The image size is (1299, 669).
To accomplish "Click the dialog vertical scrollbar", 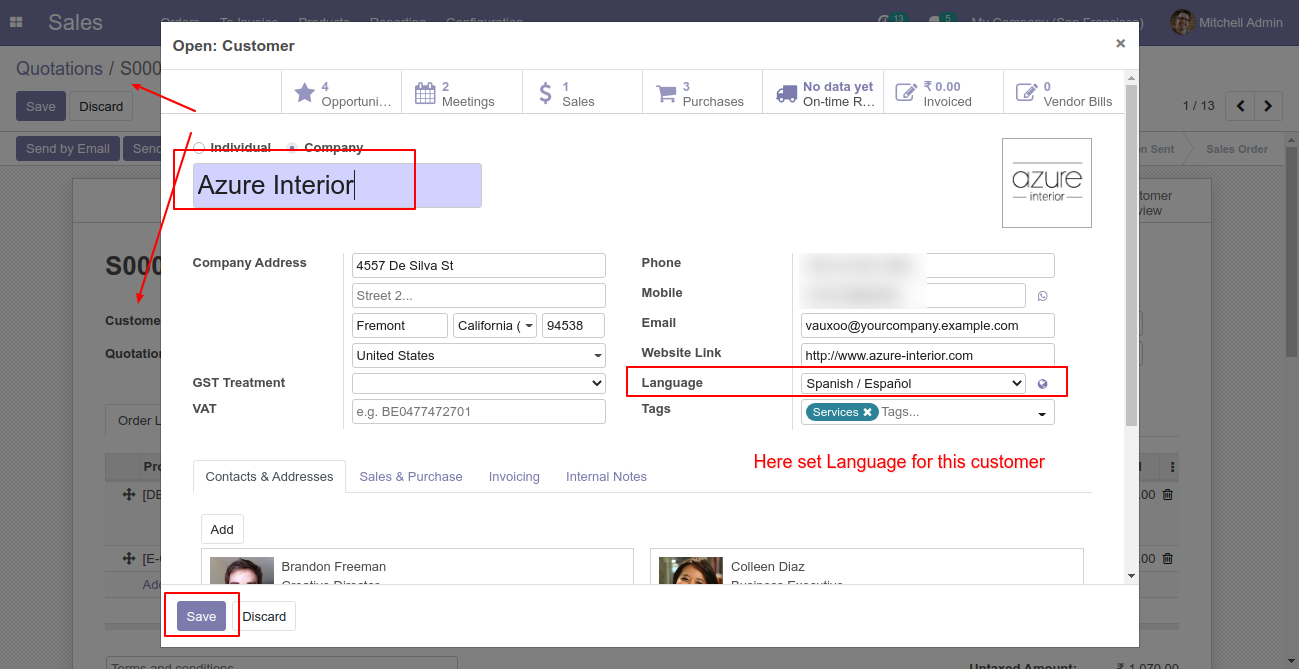I will click(x=1131, y=255).
